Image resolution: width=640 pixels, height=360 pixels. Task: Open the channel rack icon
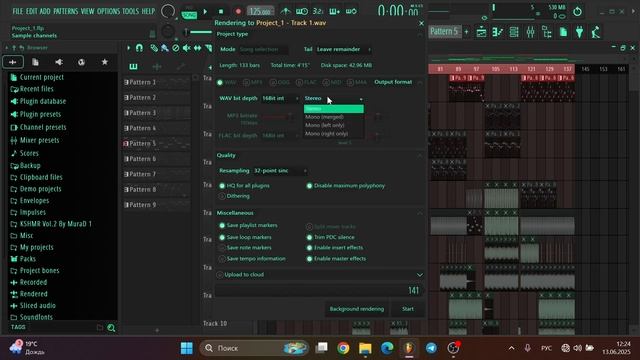point(514,32)
